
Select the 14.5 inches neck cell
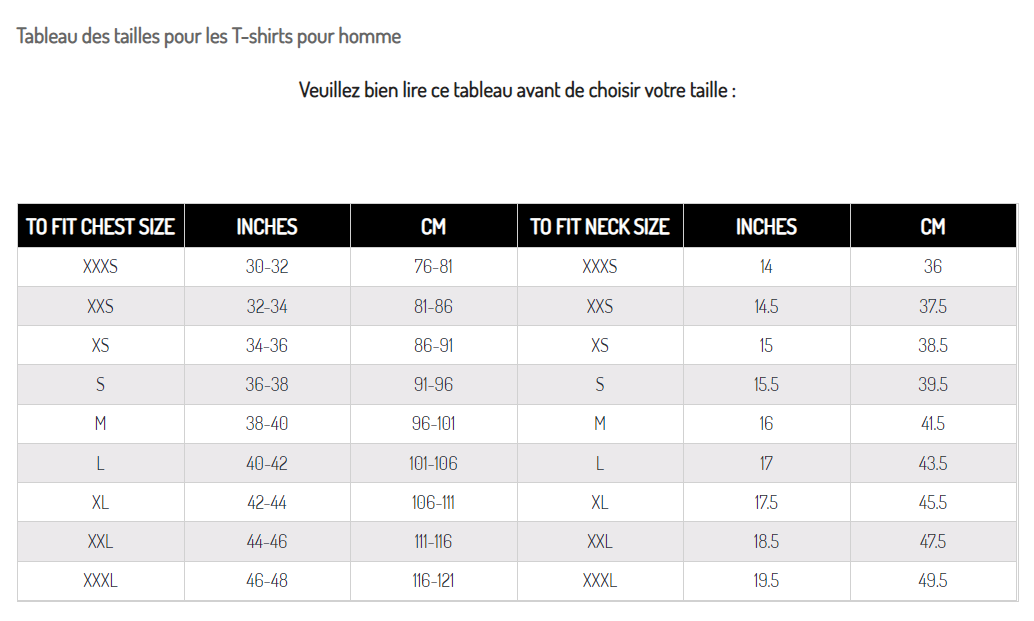point(766,306)
